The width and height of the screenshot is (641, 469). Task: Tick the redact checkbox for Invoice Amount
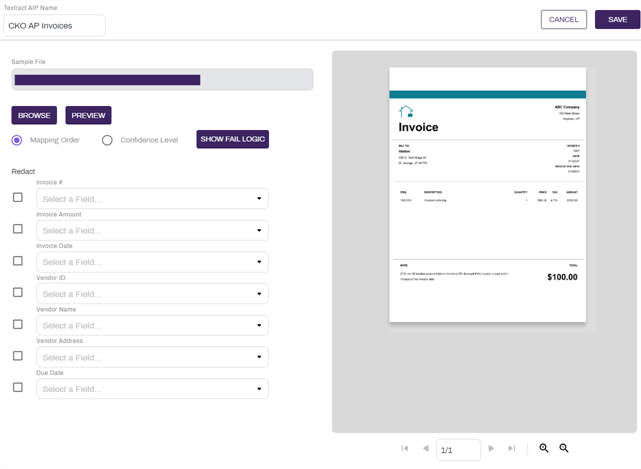(x=18, y=229)
